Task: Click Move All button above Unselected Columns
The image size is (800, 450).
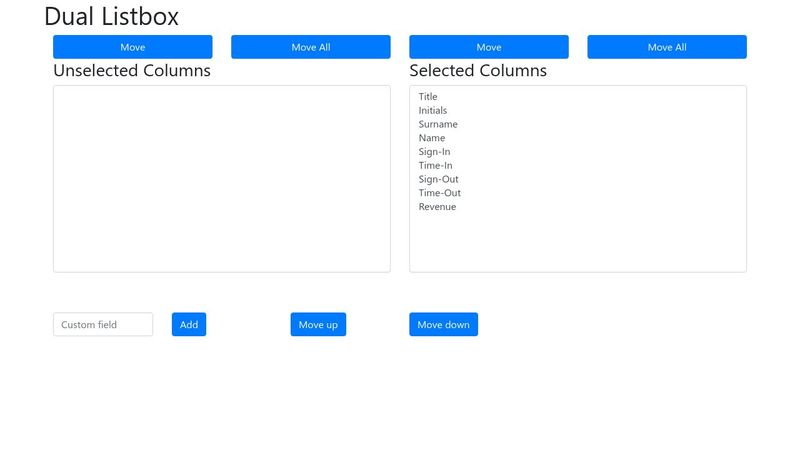Action: click(310, 47)
